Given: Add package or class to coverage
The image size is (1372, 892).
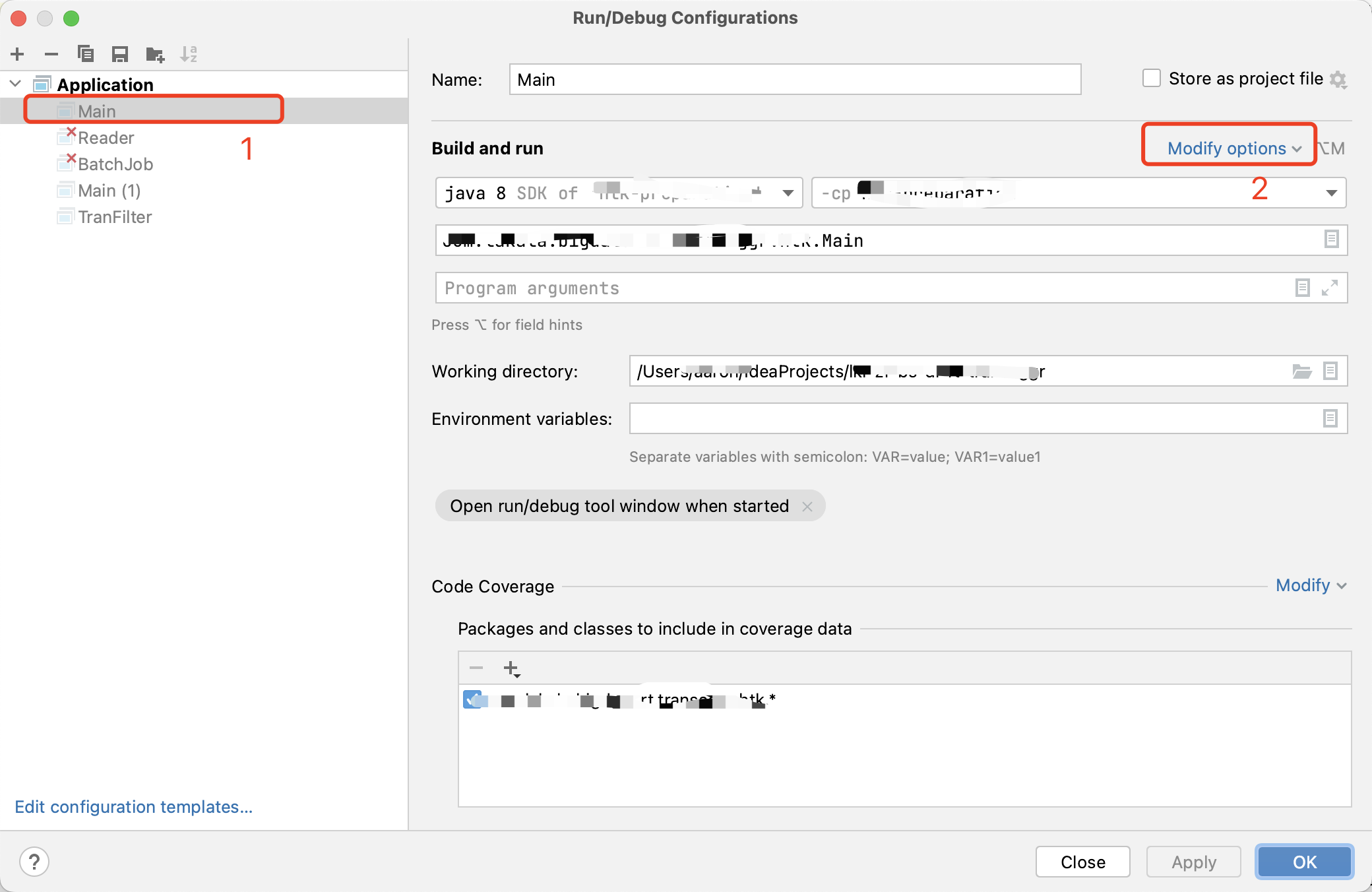Looking at the screenshot, I should click(512, 668).
